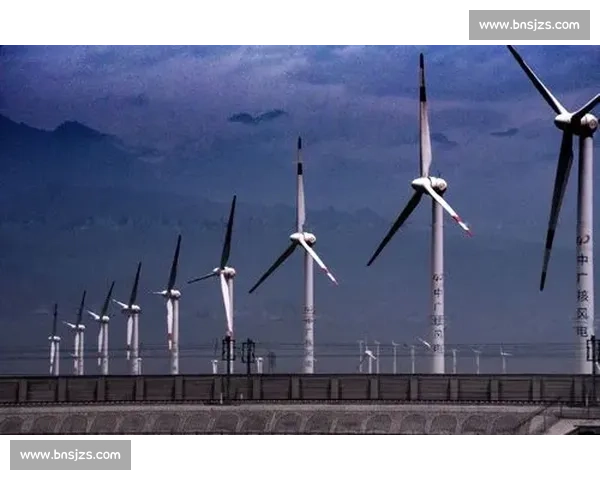
Task: Click the mountain peak on the left side
Action: 75,128
